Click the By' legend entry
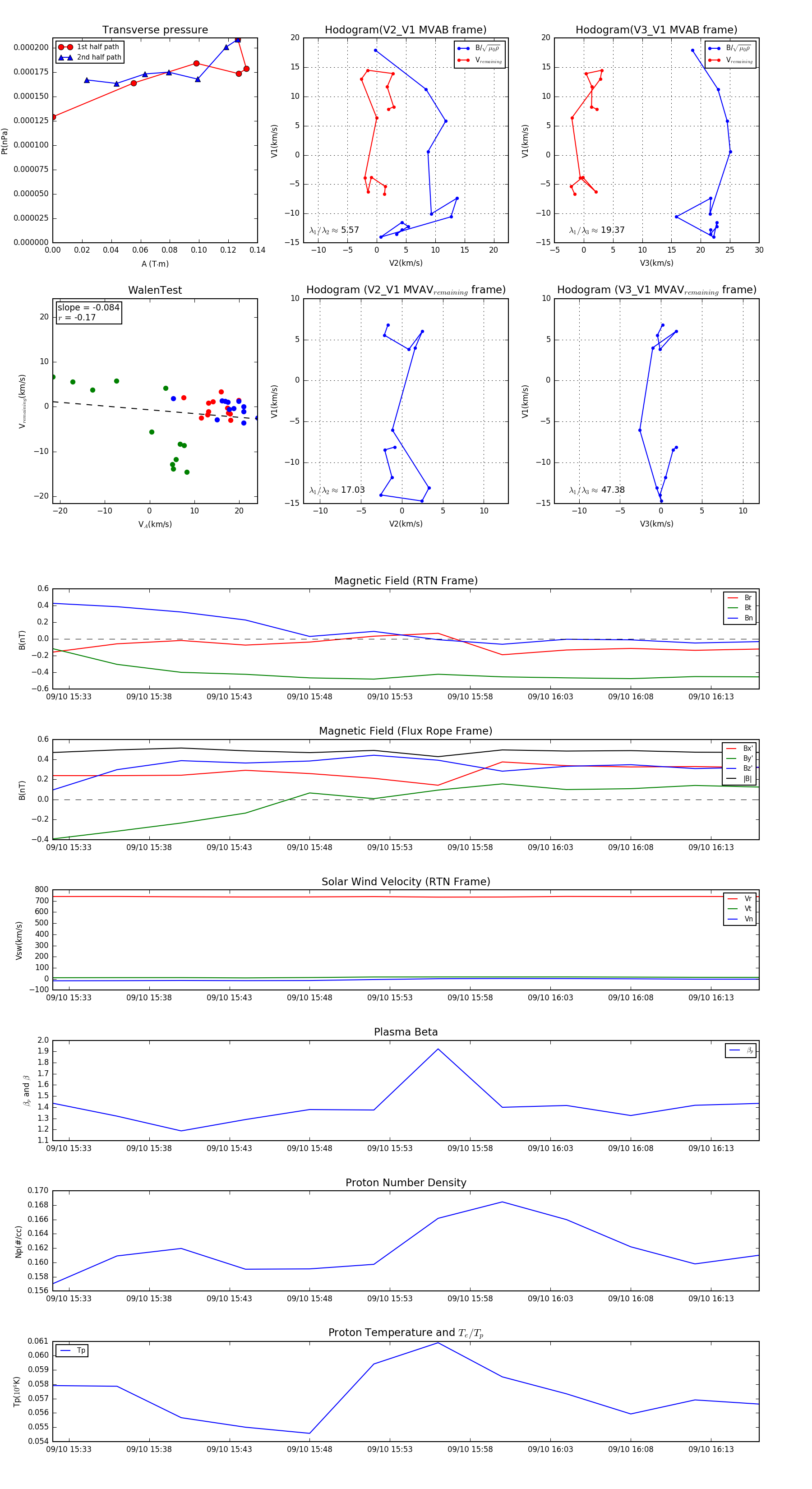 click(x=739, y=758)
